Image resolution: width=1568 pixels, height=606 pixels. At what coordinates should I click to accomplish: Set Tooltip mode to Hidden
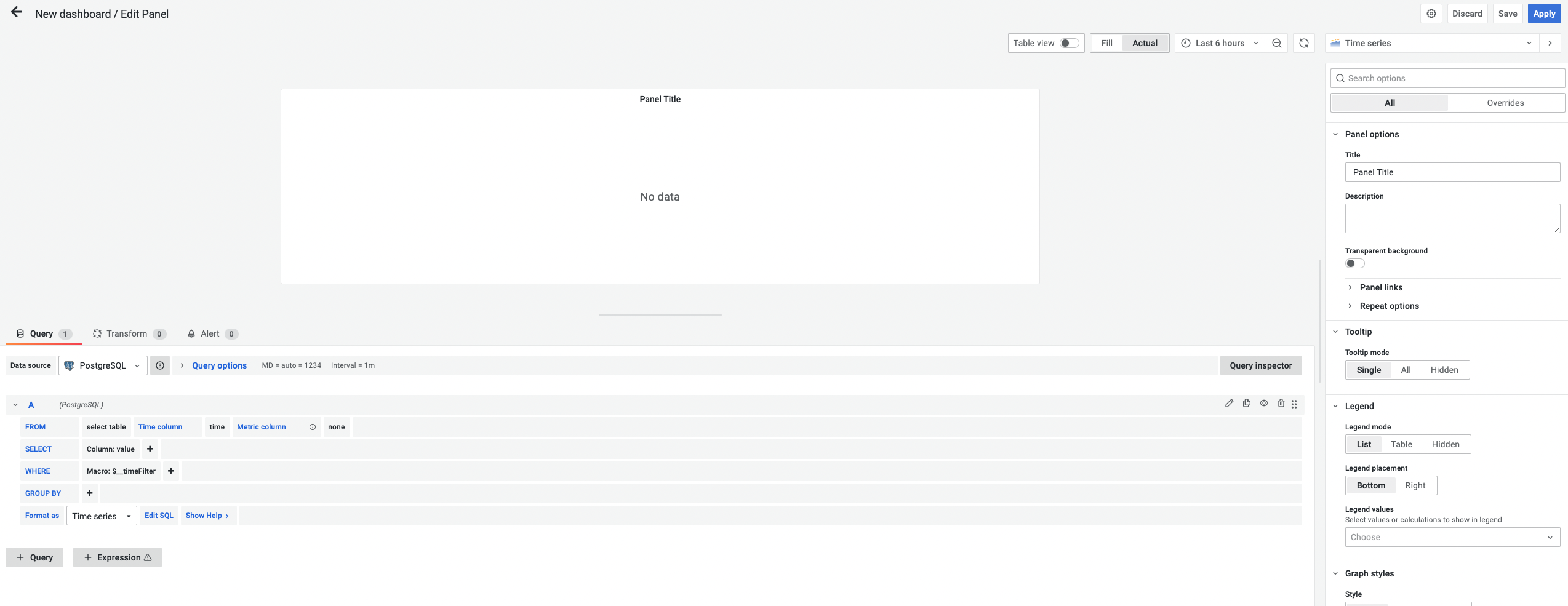1444,370
